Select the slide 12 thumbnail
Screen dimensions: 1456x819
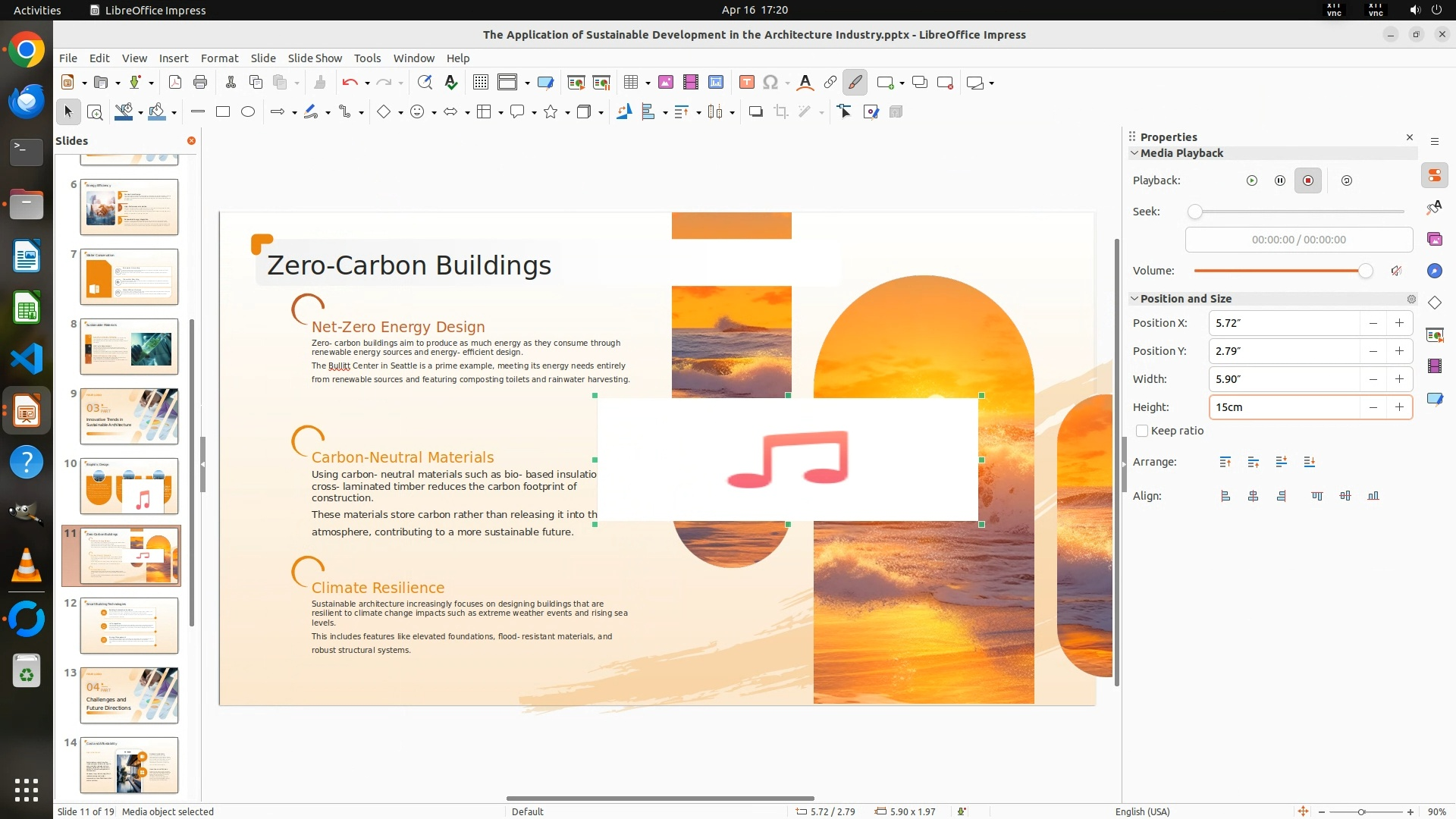[x=129, y=625]
